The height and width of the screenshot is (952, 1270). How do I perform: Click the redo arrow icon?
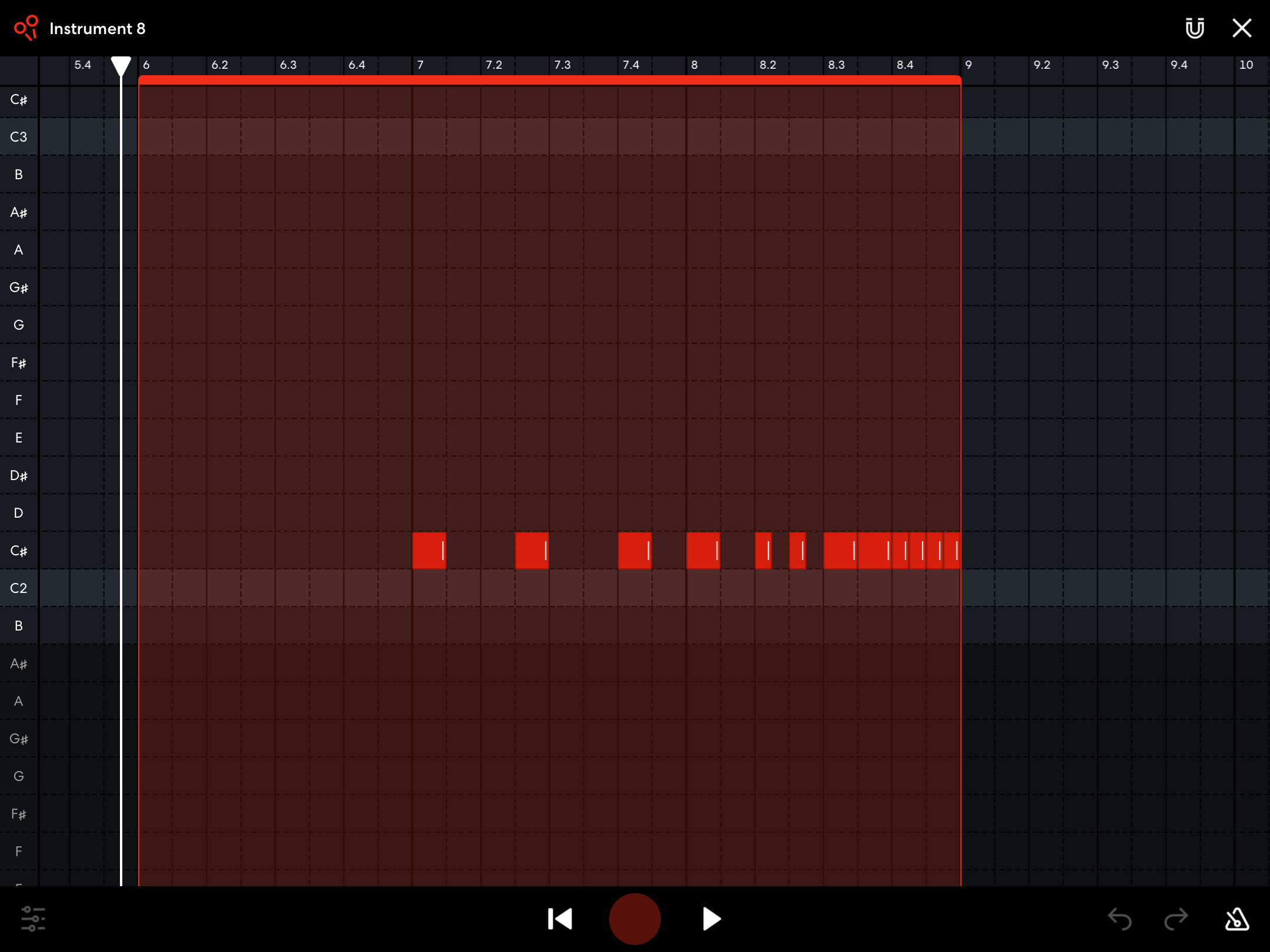[x=1176, y=919]
